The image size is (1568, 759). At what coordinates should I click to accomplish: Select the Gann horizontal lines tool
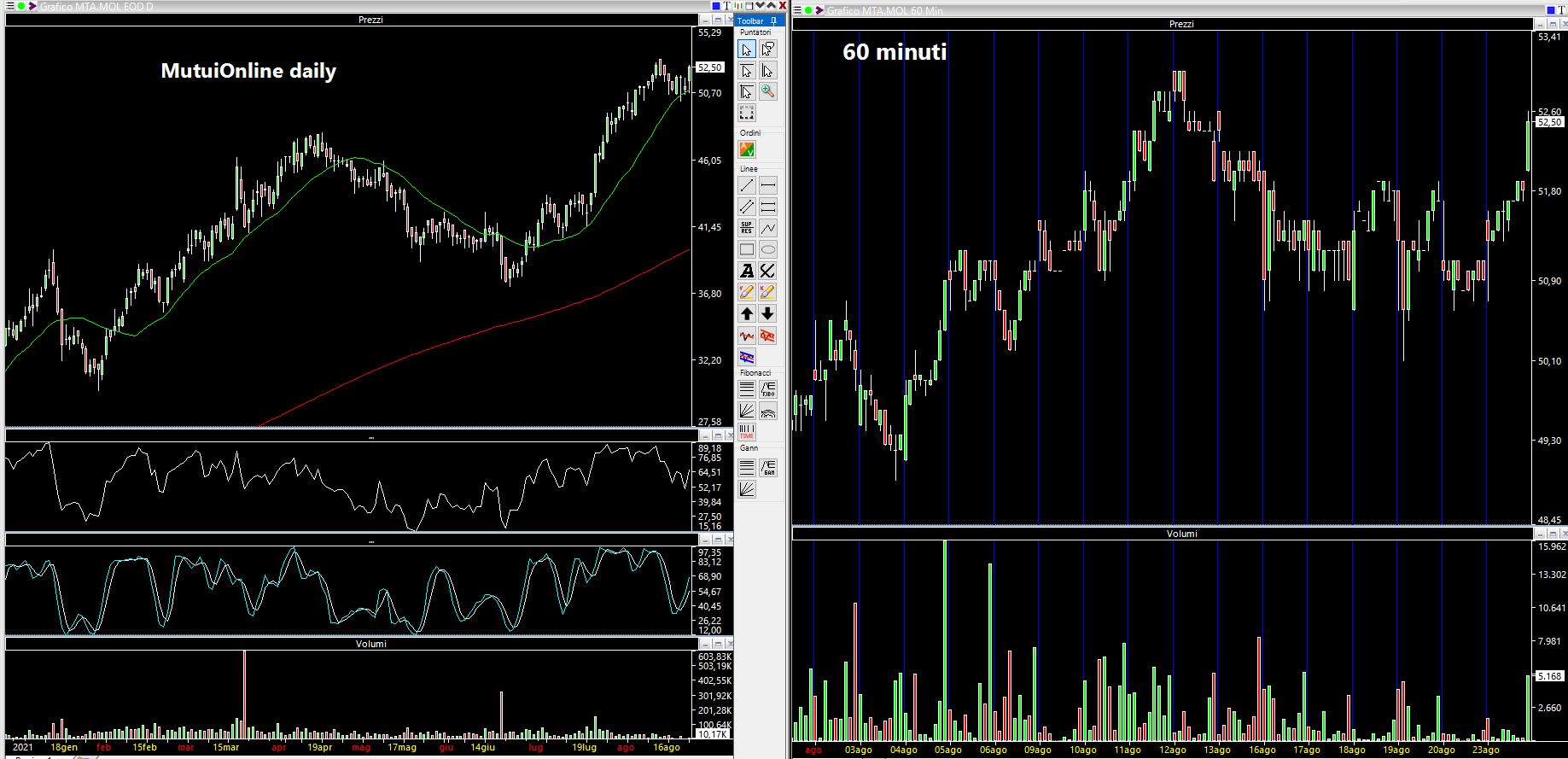coord(747,468)
